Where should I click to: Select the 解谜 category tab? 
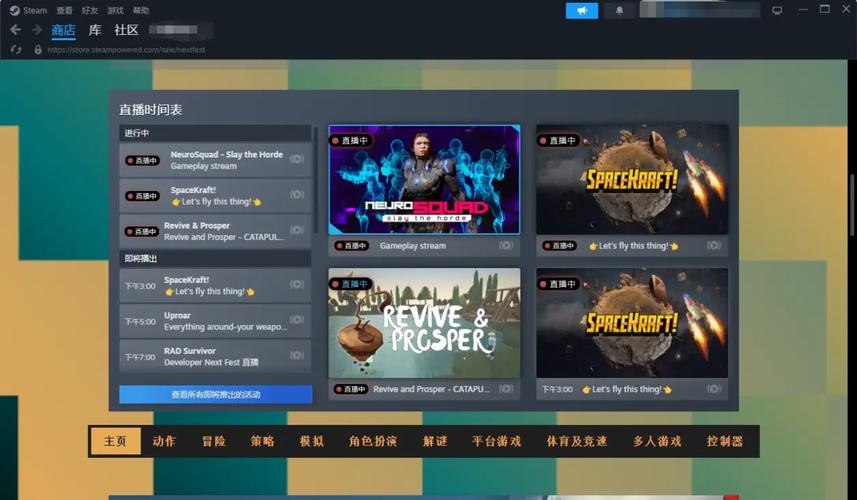[435, 441]
